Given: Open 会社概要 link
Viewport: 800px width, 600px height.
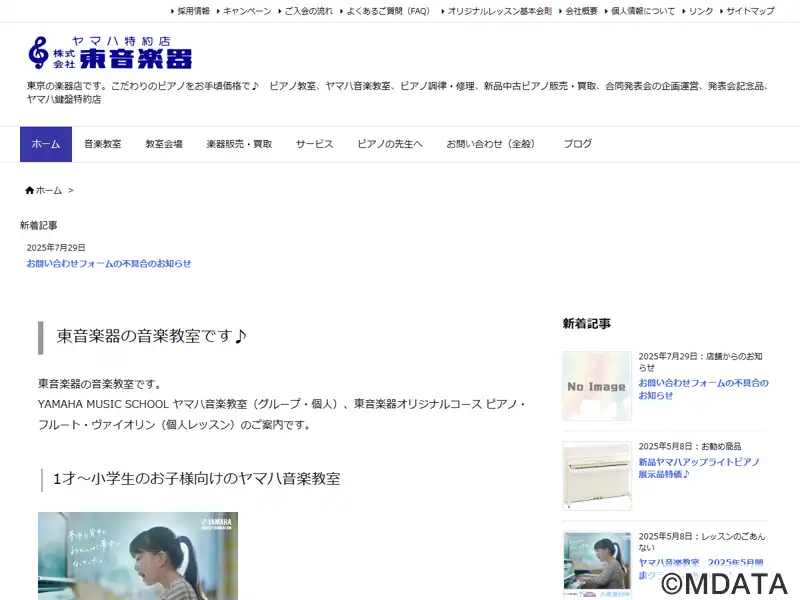Looking at the screenshot, I should tap(581, 11).
